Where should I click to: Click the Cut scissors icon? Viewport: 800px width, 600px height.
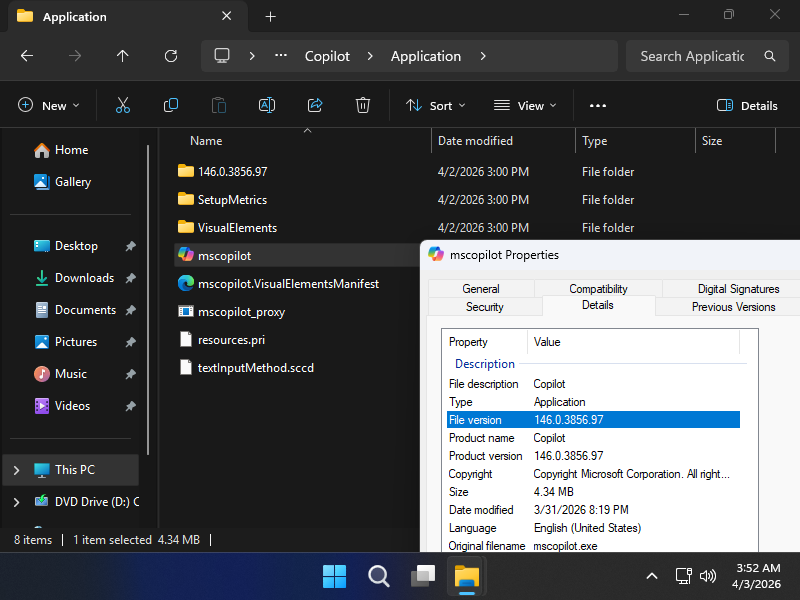coord(122,105)
